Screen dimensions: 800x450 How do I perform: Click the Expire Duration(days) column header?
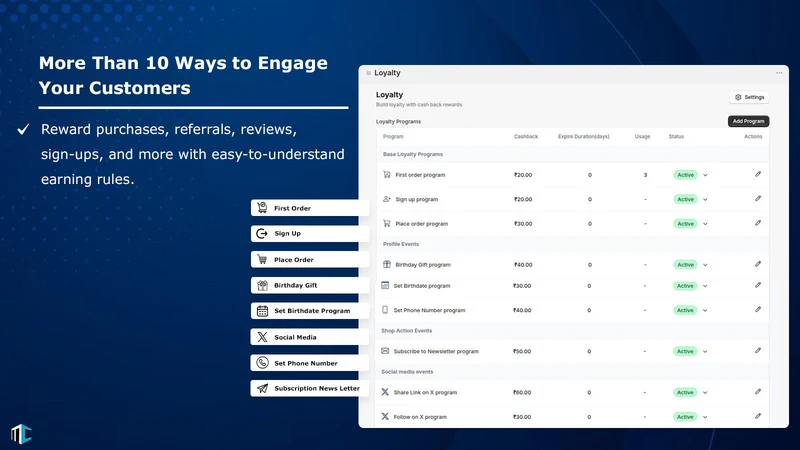tap(584, 137)
